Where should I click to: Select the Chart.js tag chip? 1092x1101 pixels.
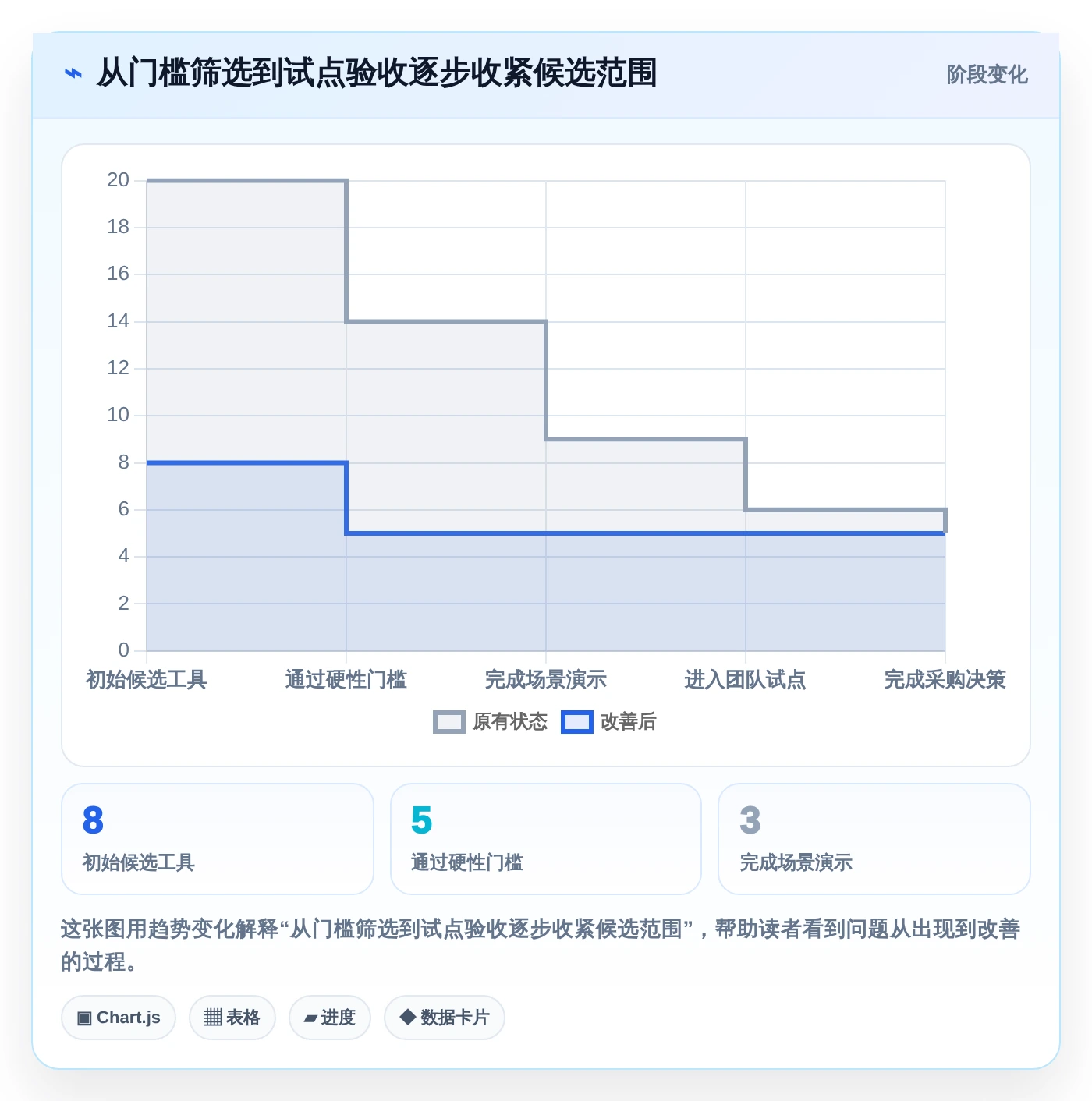pos(119,1018)
